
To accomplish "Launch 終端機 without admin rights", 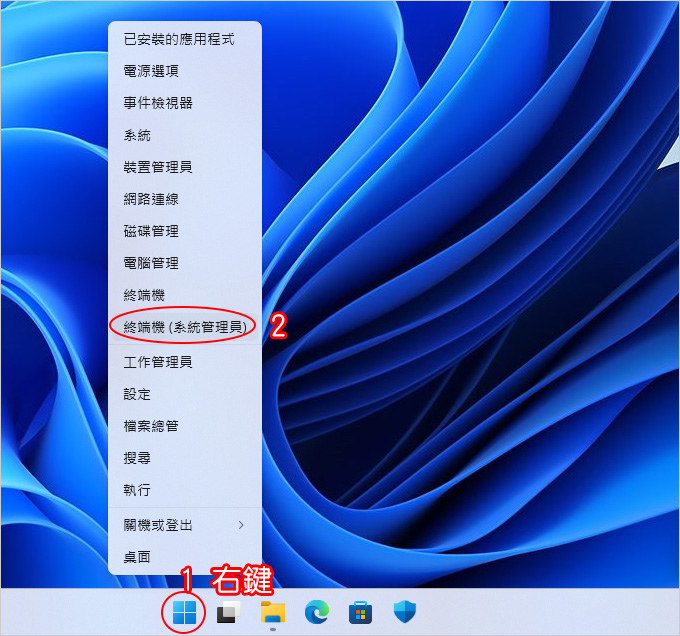I will (x=185, y=295).
